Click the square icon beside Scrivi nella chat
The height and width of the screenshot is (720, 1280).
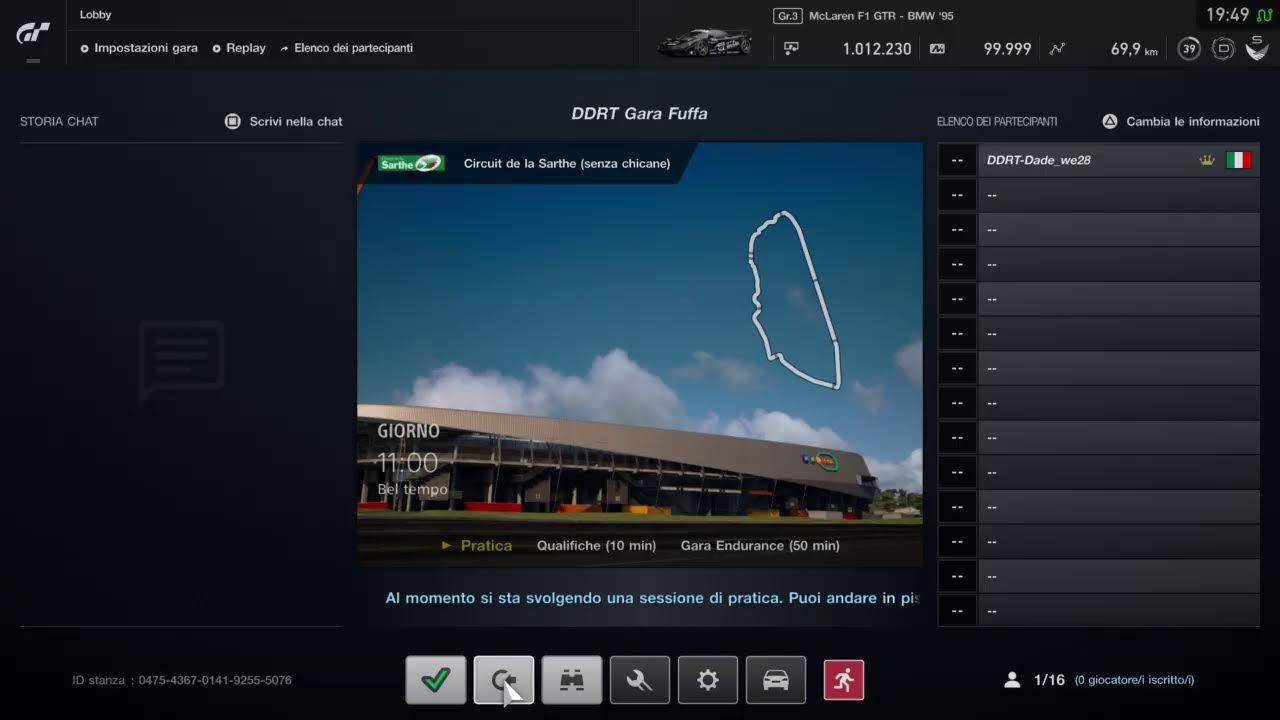(233, 121)
